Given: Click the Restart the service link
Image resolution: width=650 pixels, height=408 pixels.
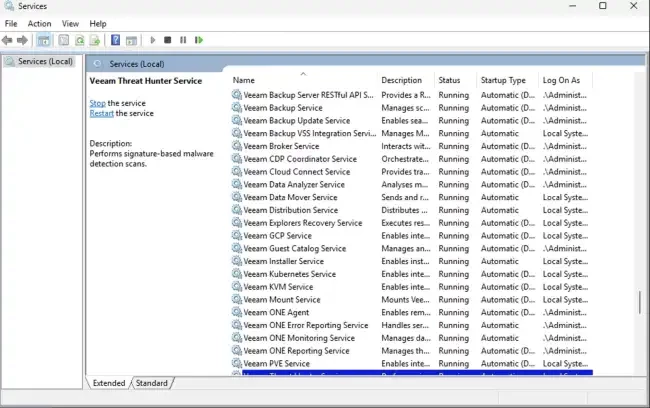Looking at the screenshot, I should (102, 114).
